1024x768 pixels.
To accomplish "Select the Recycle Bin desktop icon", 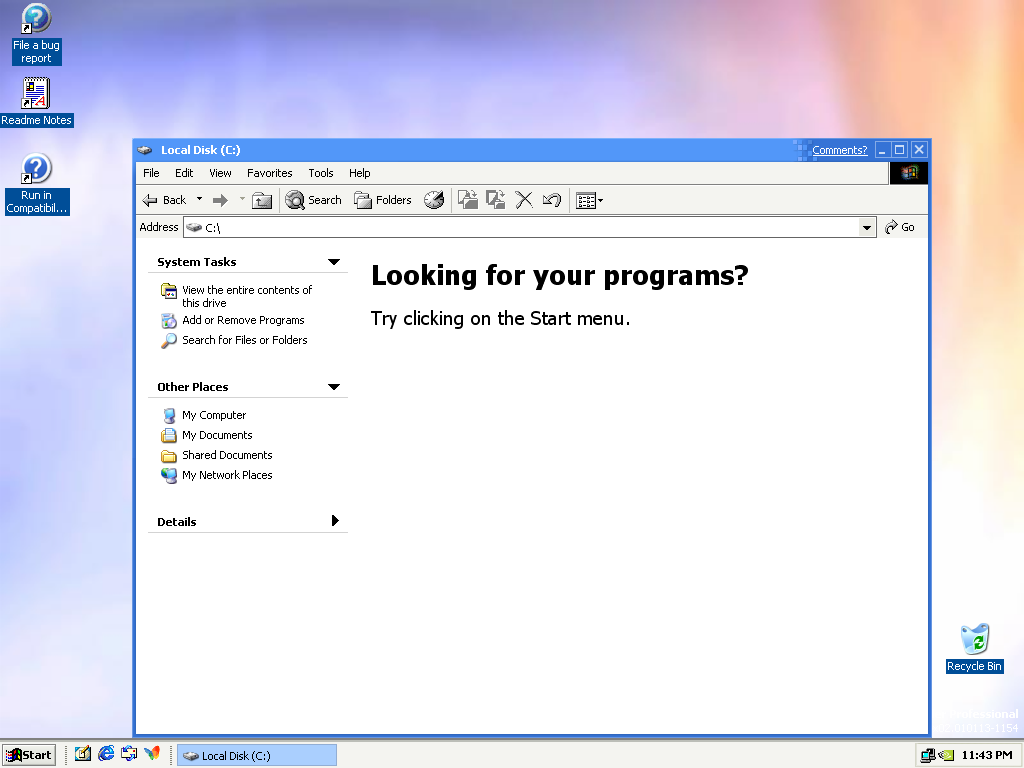I will [x=974, y=648].
